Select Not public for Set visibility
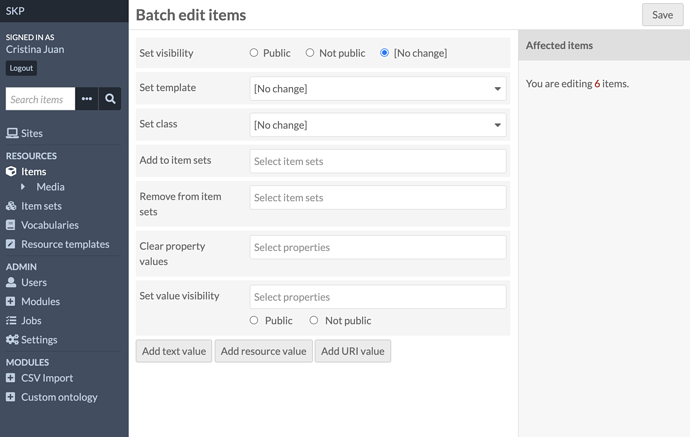690x437 pixels. pyautogui.click(x=310, y=53)
